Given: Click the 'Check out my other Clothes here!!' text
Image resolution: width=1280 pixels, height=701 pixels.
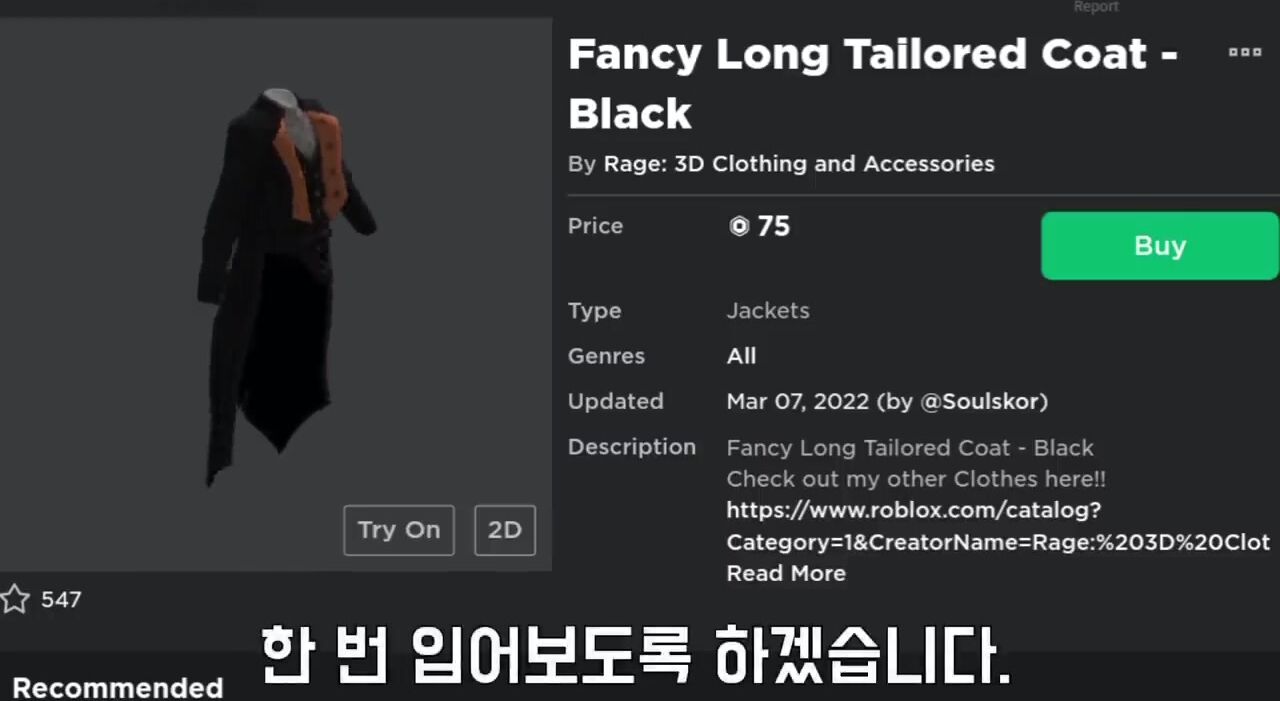Looking at the screenshot, I should point(916,479).
